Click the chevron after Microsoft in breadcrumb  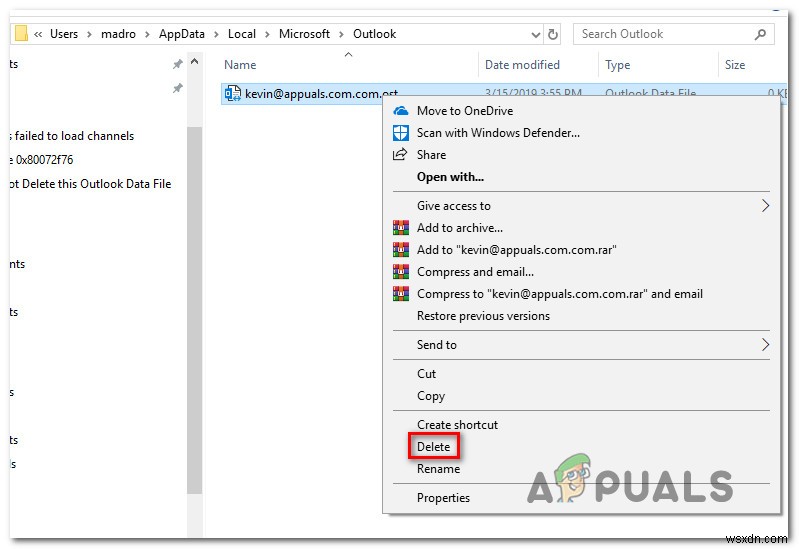click(x=341, y=34)
